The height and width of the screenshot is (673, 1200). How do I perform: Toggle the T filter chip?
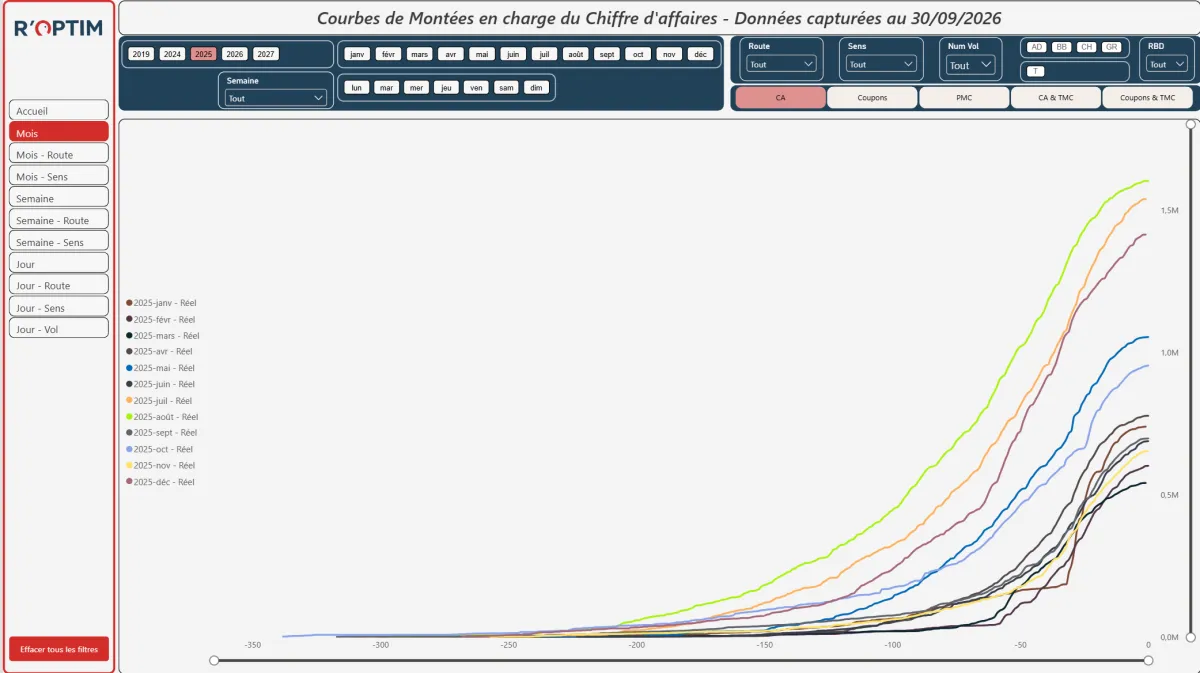click(1036, 71)
